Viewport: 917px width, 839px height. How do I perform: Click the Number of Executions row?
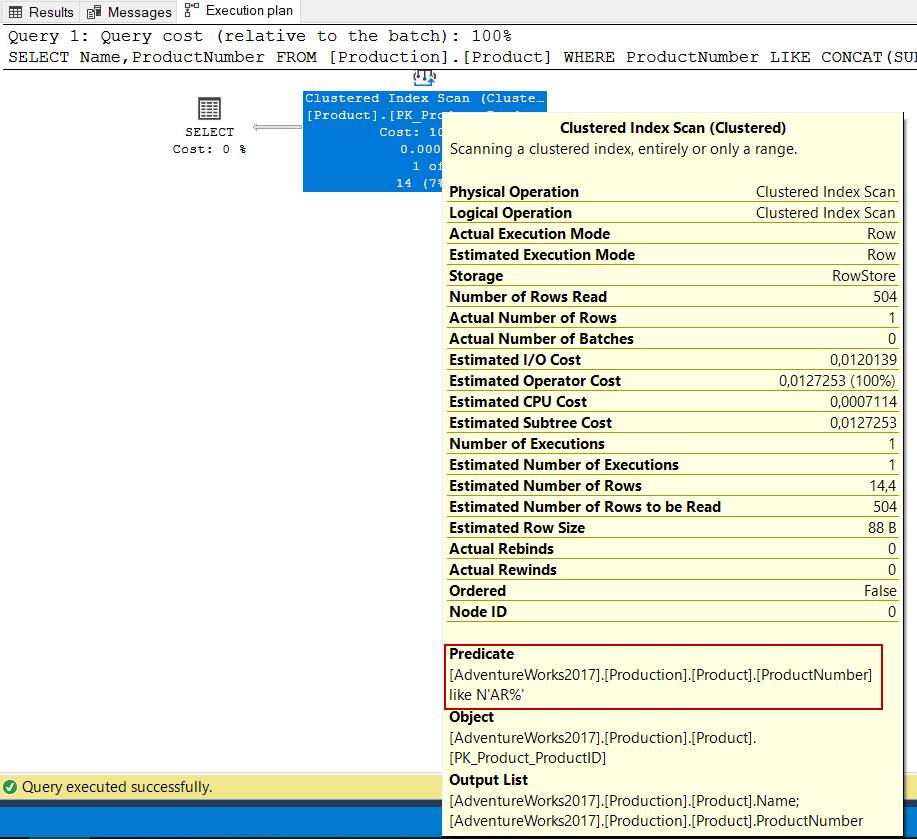(673, 444)
